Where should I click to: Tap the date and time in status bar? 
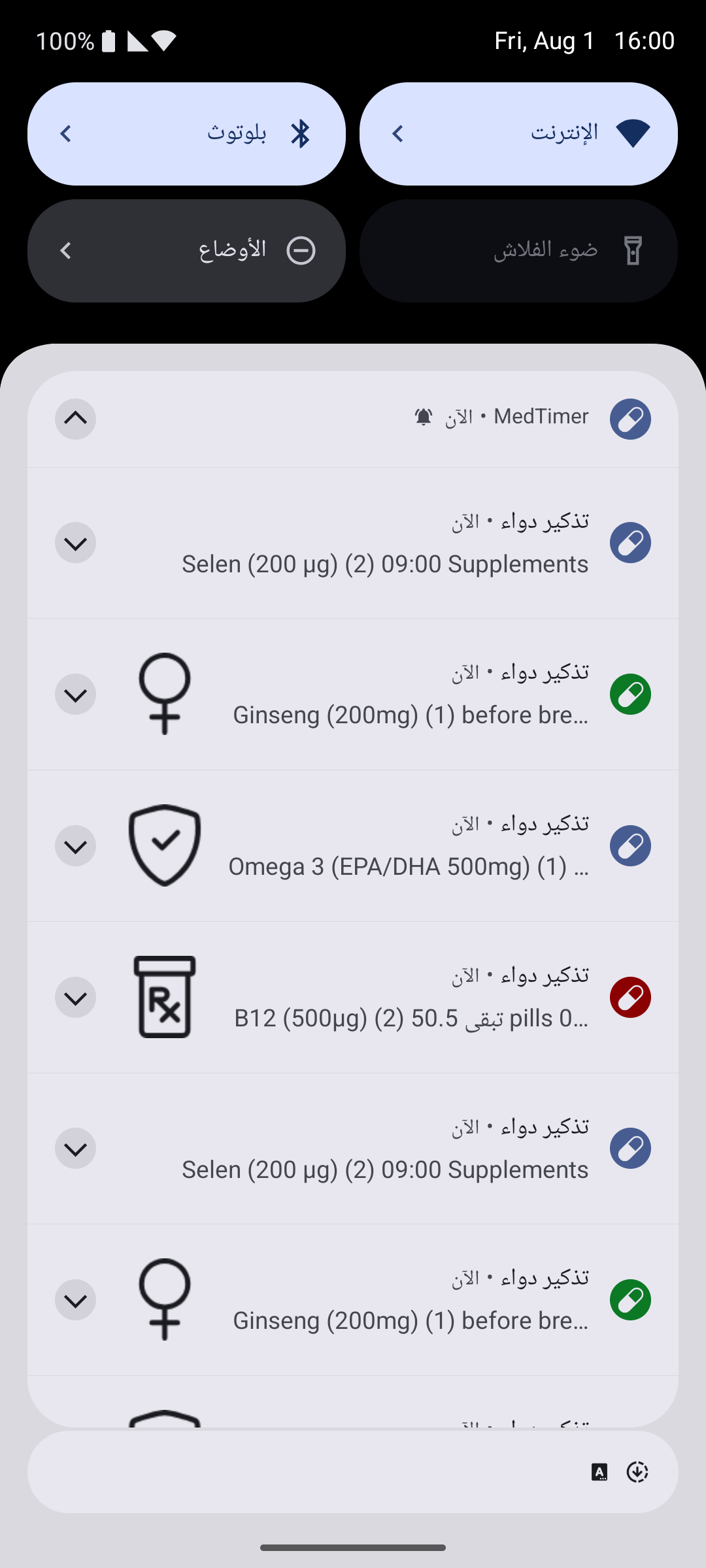point(584,41)
